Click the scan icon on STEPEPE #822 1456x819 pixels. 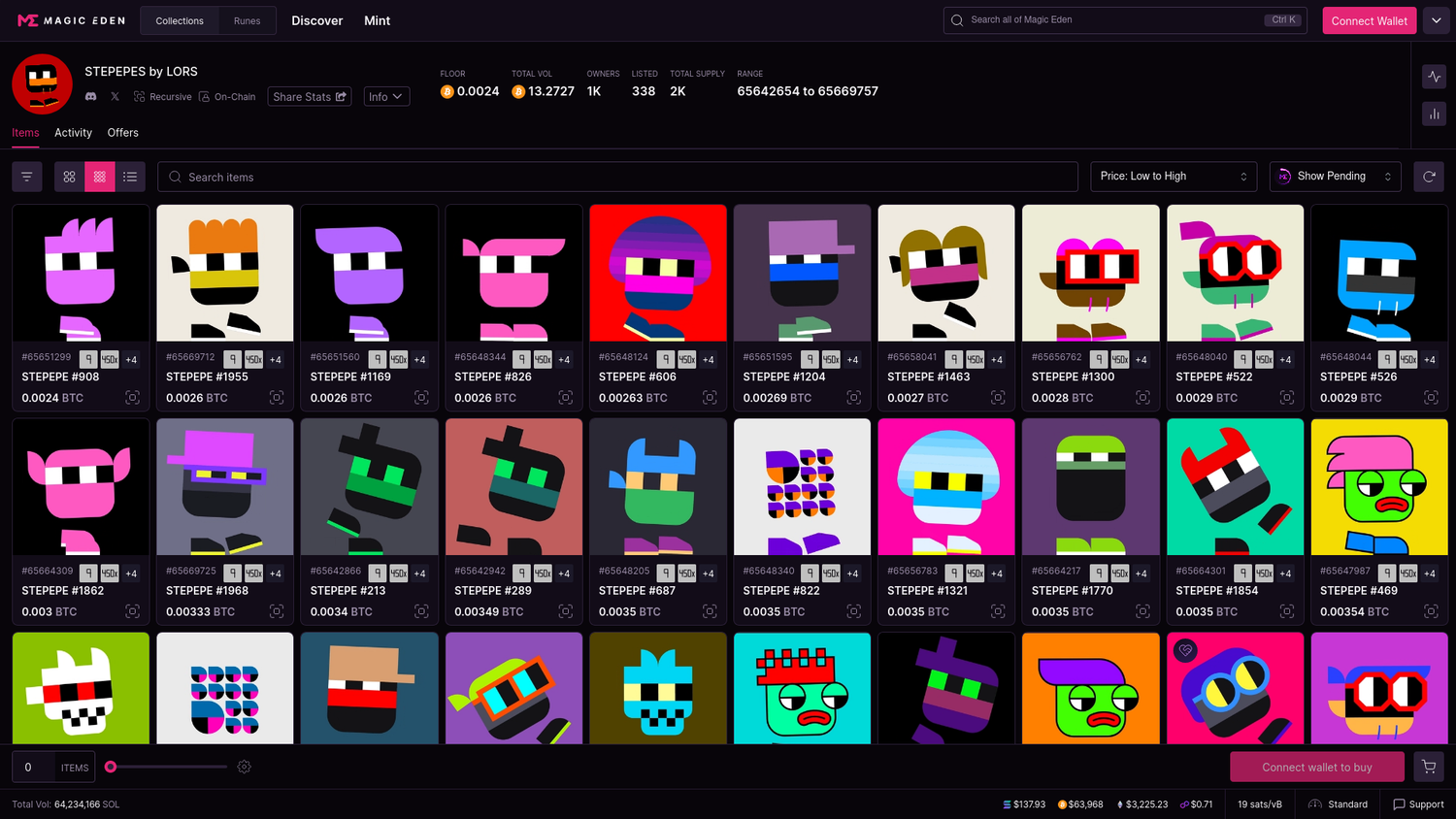(854, 611)
